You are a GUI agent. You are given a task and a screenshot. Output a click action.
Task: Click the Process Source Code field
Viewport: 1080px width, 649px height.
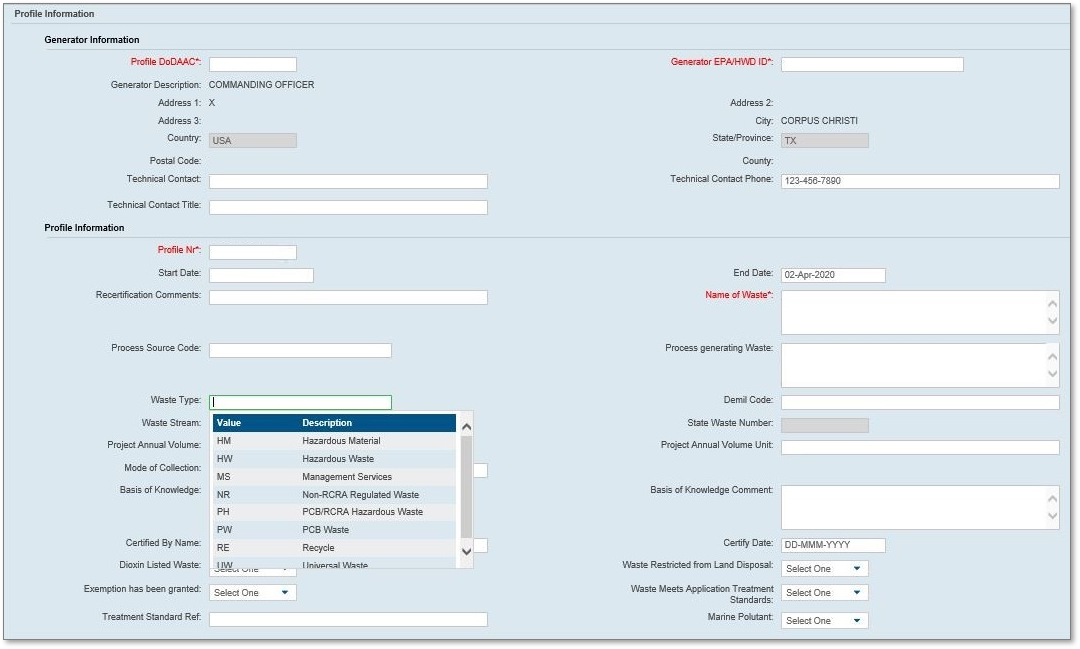(299, 351)
